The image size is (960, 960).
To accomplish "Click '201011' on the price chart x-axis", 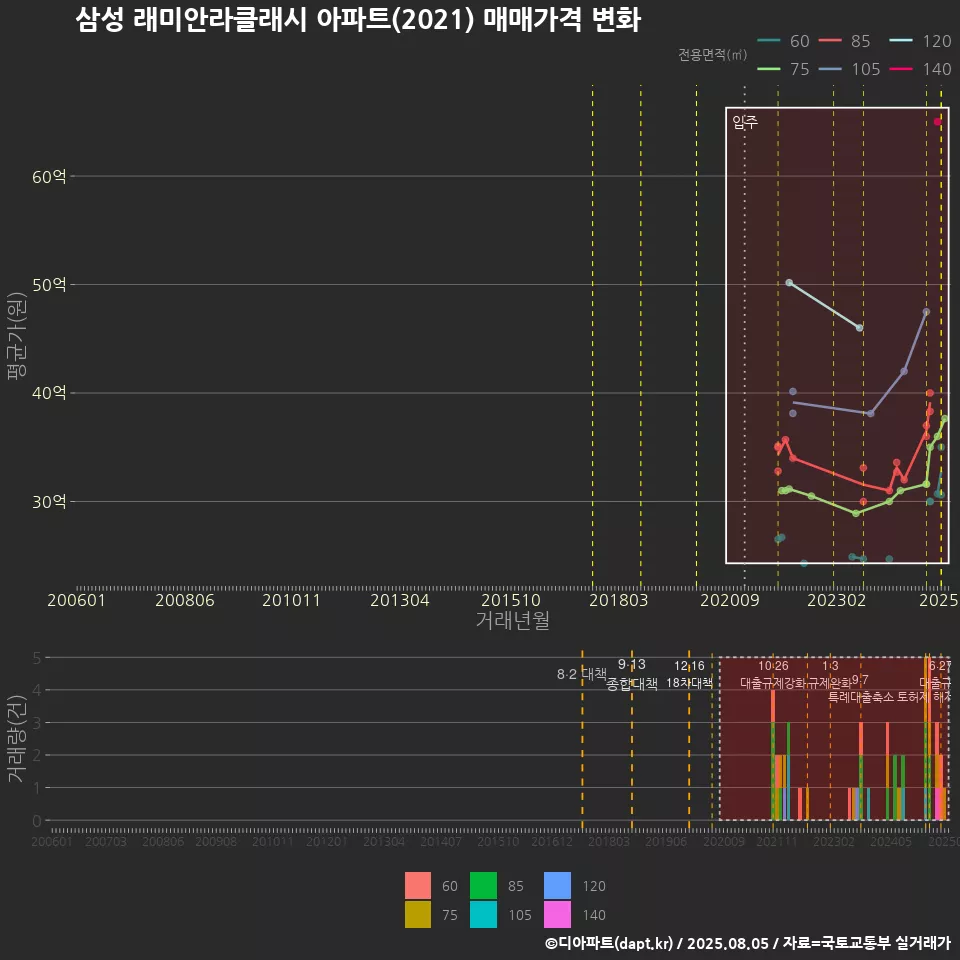I will click(291, 600).
